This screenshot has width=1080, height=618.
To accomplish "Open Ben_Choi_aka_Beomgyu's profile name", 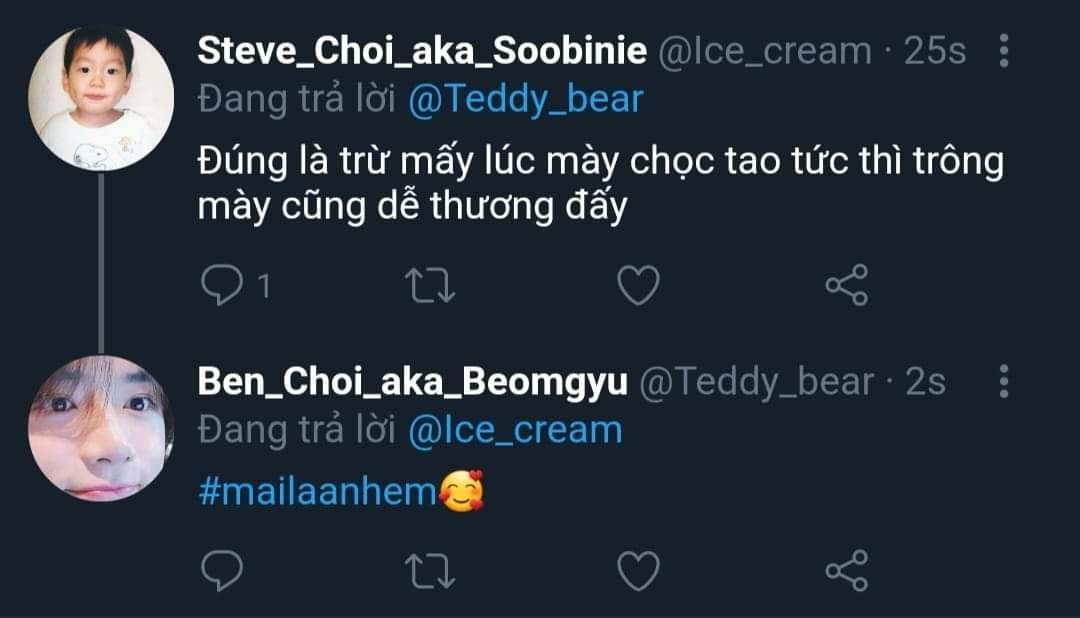I will 412,382.
